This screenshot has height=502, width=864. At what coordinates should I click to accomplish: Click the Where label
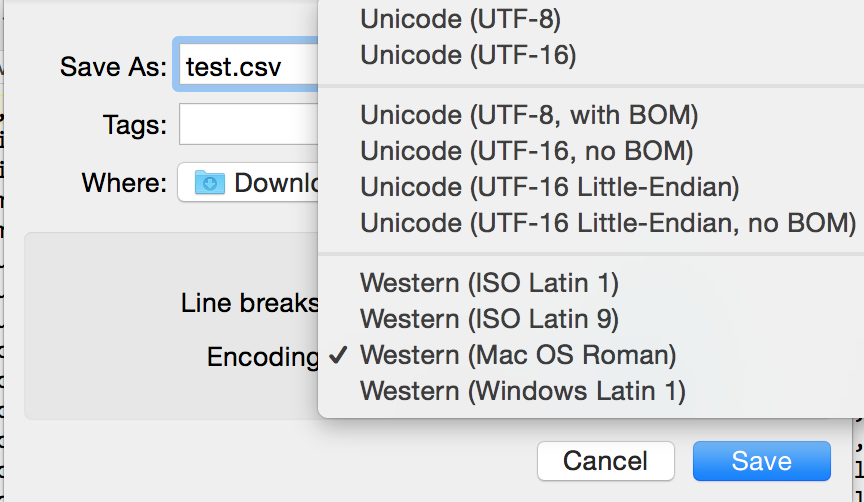click(124, 182)
